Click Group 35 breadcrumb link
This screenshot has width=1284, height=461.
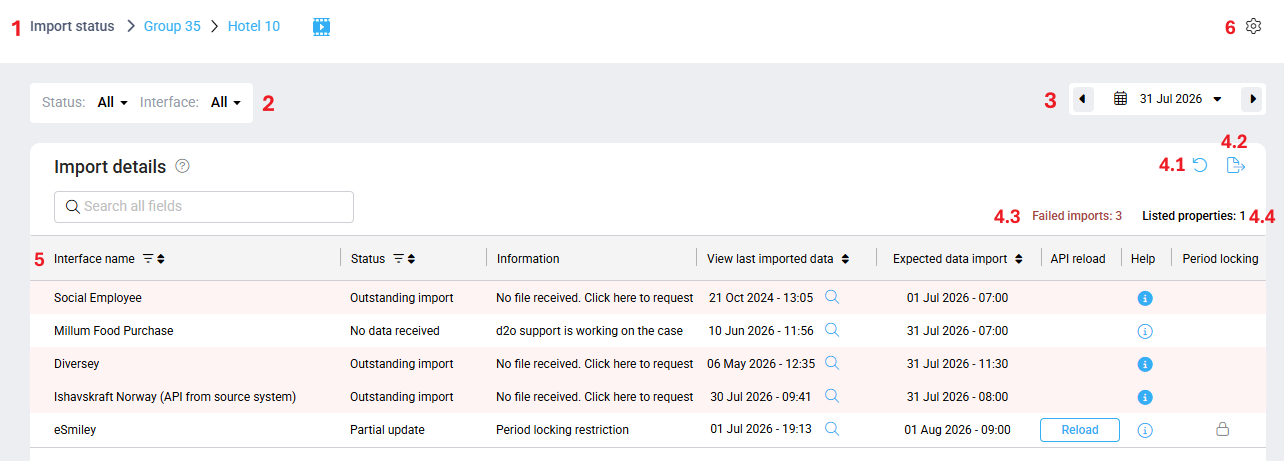(x=172, y=26)
